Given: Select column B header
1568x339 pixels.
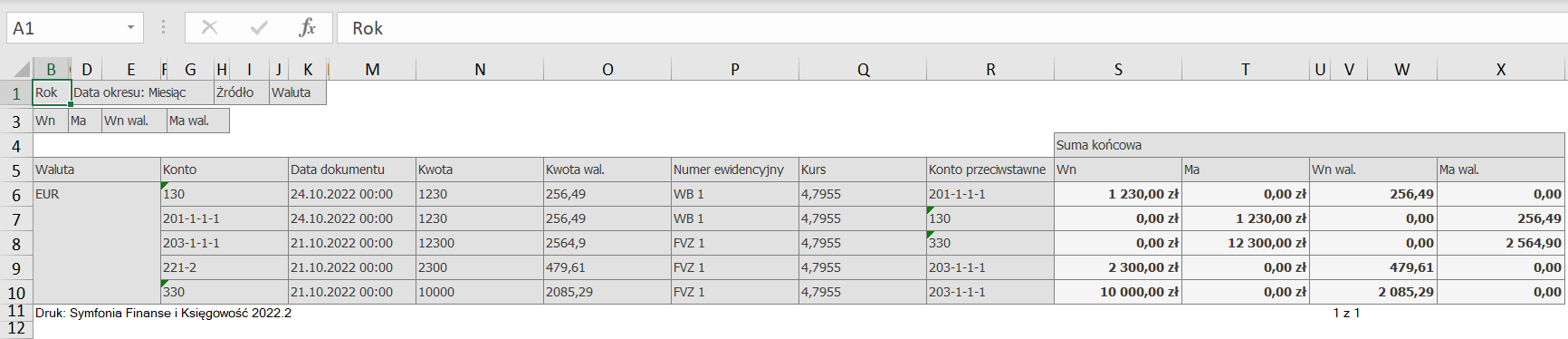Looking at the screenshot, I should (52, 69).
